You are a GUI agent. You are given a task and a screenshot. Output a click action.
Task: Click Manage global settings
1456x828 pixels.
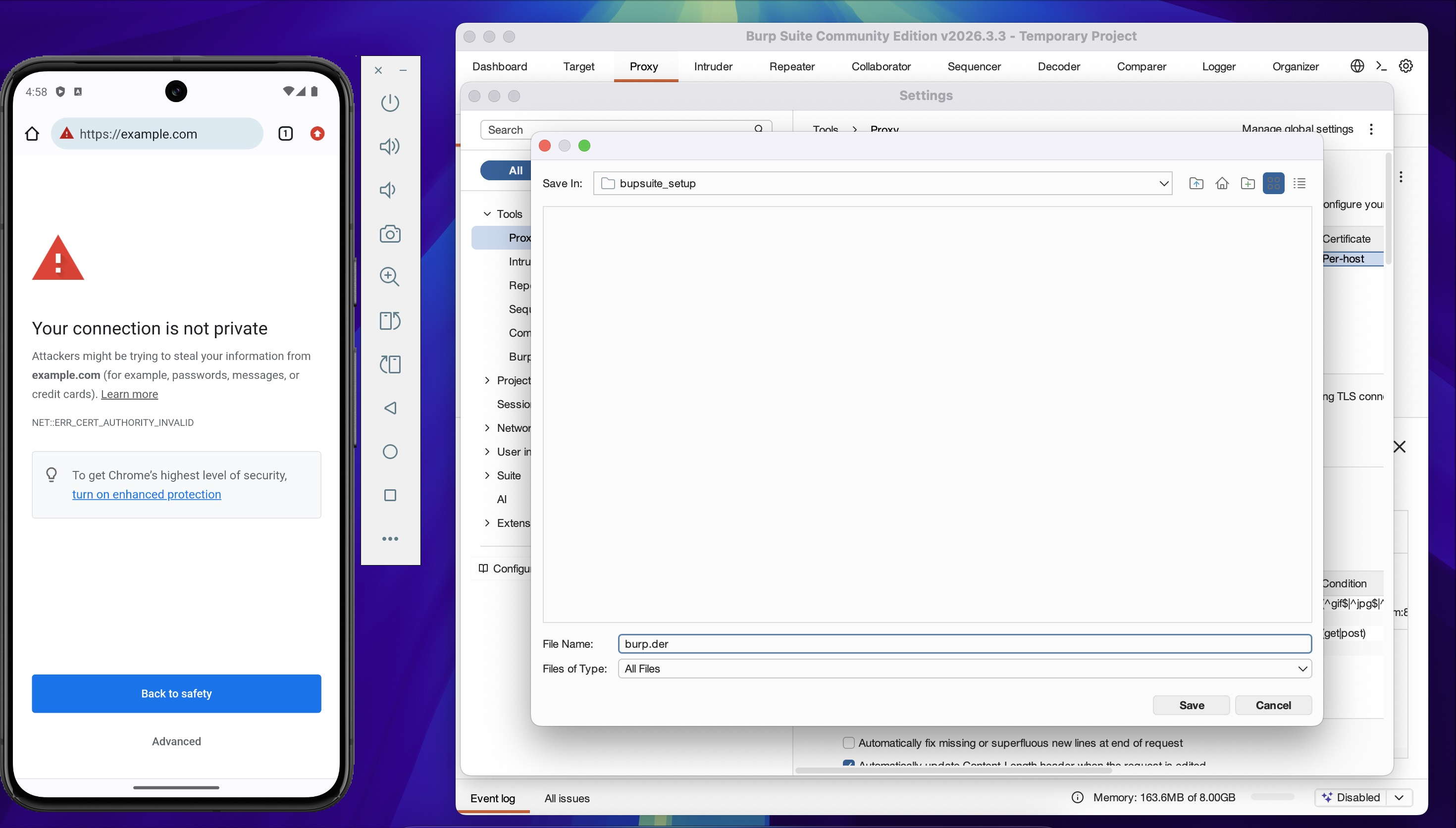(1297, 129)
